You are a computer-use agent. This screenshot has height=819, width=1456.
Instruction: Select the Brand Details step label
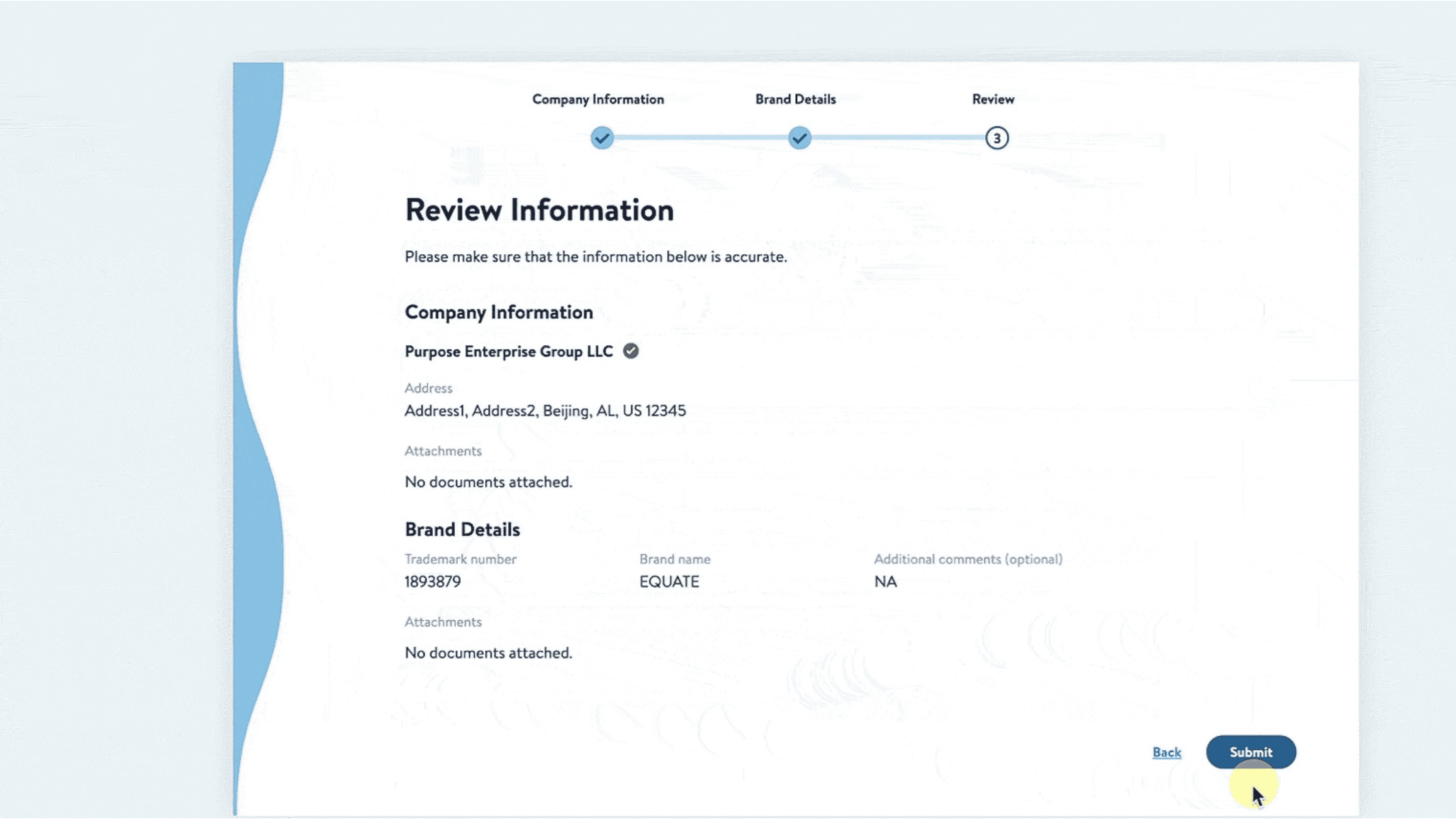795,99
